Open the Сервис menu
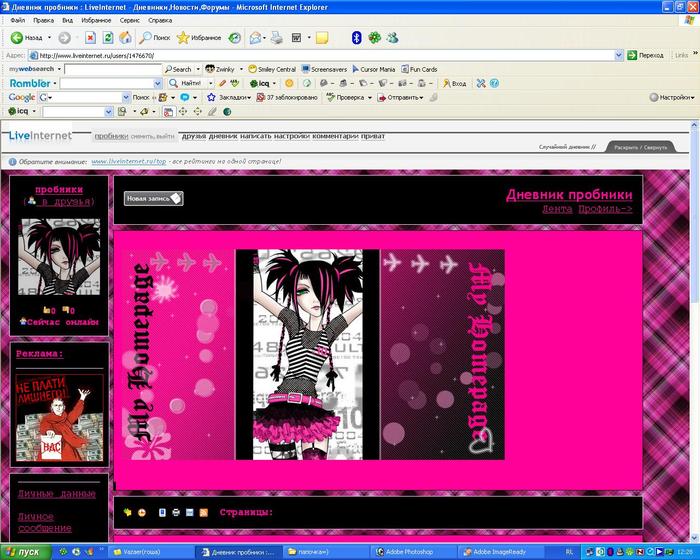The height and width of the screenshot is (560, 700). coord(129,21)
